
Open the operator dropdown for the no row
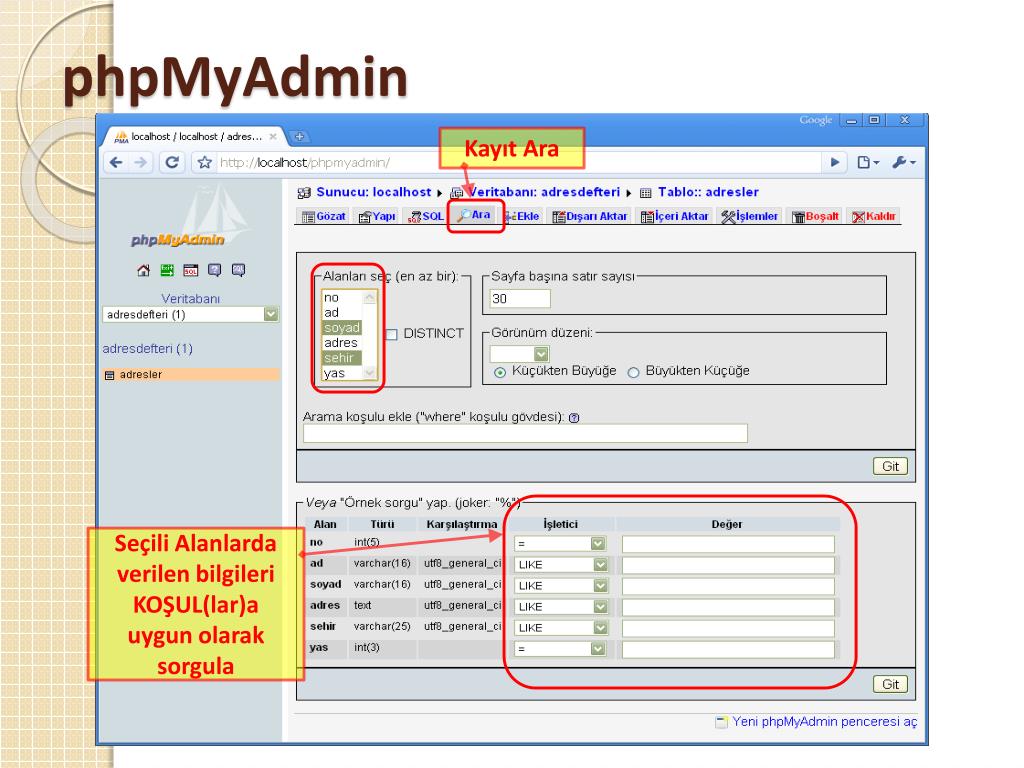pos(560,543)
